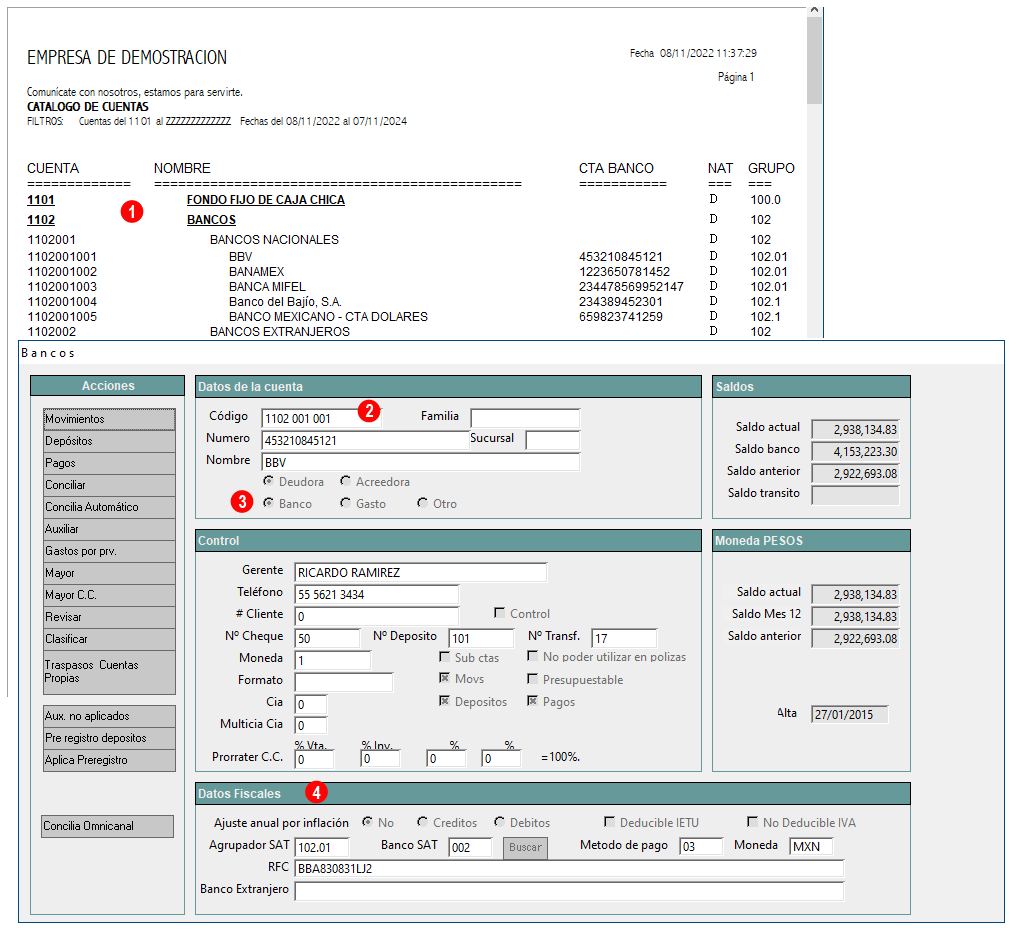The image size is (1011, 930).
Task: Click the Teléfono input field
Action: coord(377,594)
